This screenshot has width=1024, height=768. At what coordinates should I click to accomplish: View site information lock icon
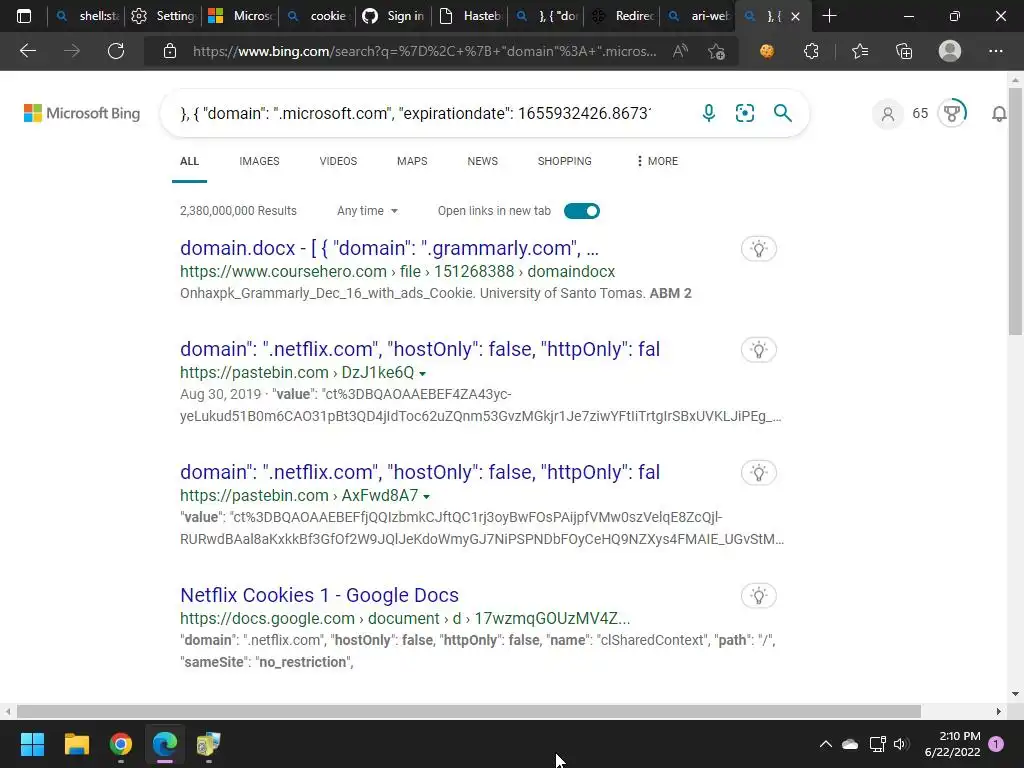[170, 51]
